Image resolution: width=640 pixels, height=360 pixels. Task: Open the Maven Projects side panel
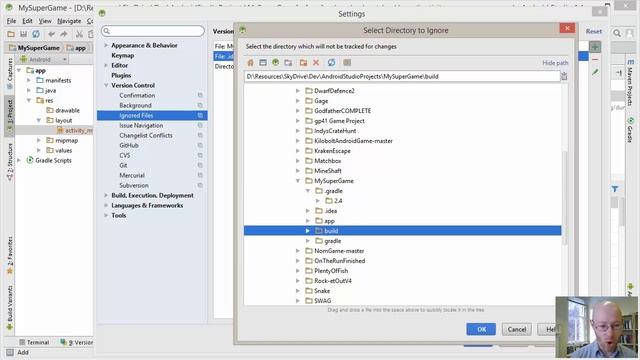point(631,83)
